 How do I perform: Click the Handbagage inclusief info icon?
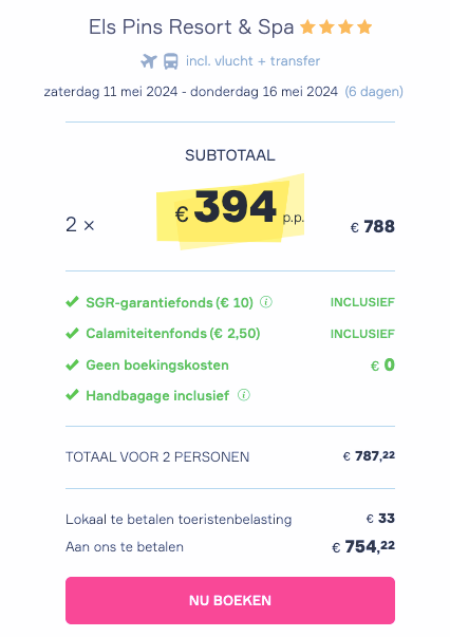click(x=244, y=395)
